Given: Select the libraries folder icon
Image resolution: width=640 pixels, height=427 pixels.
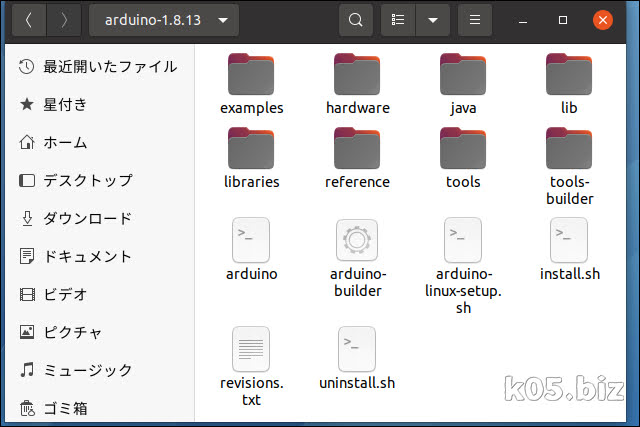Looking at the screenshot, I should pos(251,148).
